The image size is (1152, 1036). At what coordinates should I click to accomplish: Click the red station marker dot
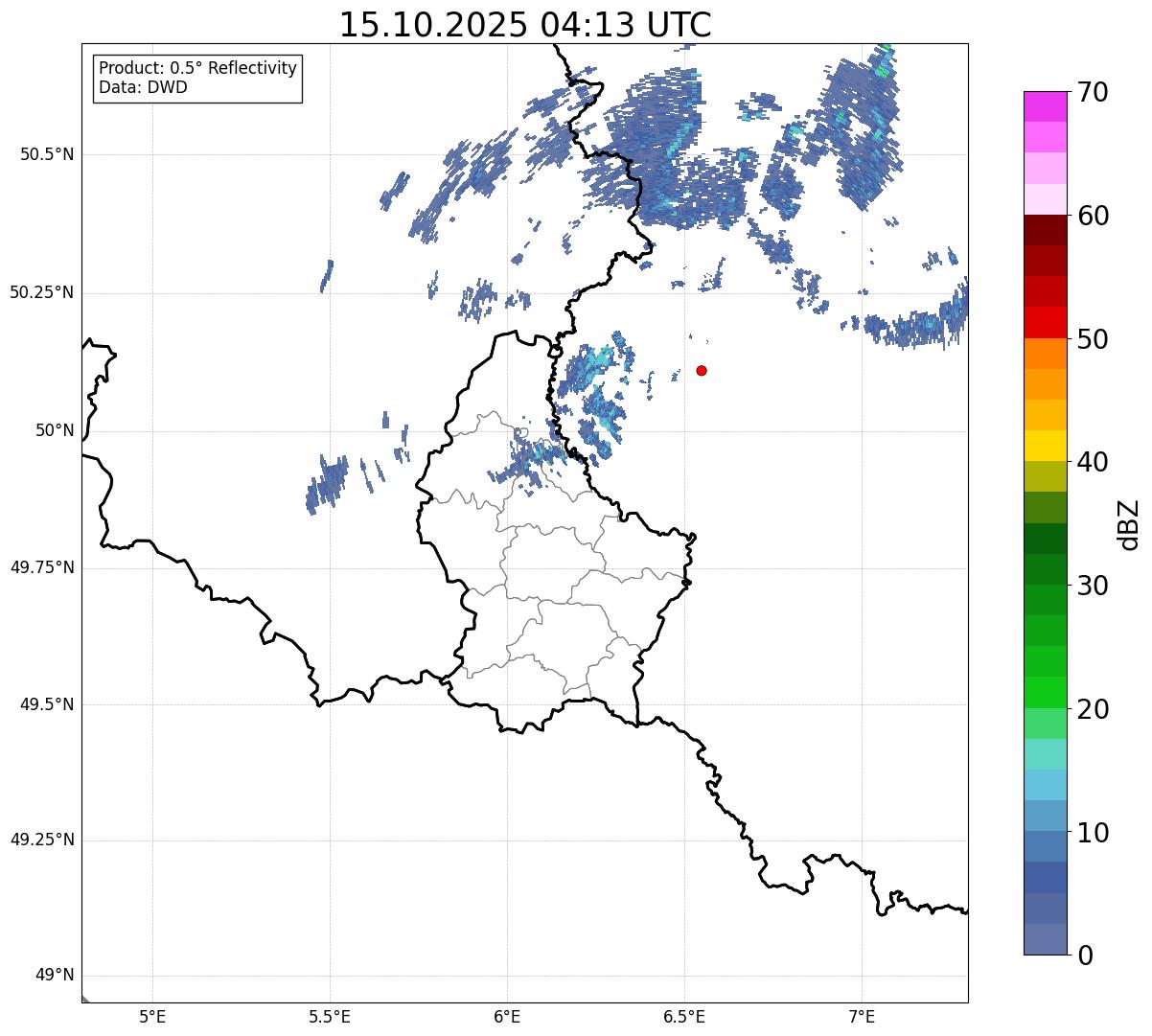[x=702, y=370]
